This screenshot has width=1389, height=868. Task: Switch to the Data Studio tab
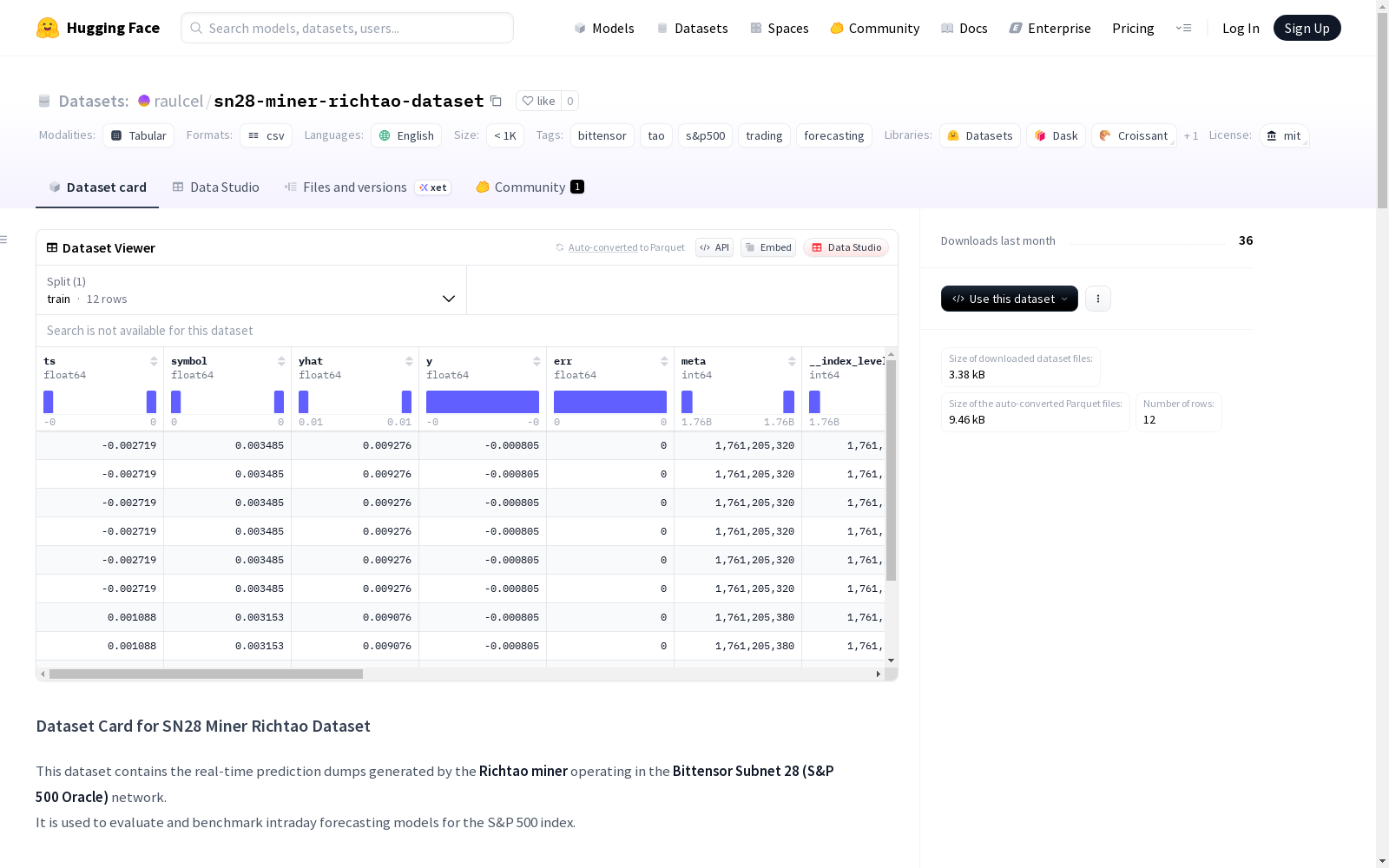(215, 187)
